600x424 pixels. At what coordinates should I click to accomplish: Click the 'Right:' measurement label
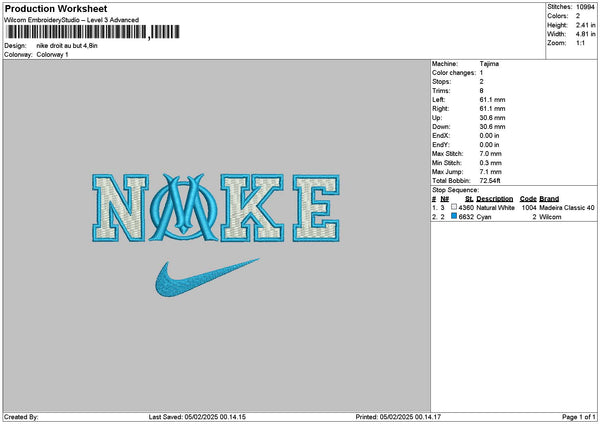point(440,108)
